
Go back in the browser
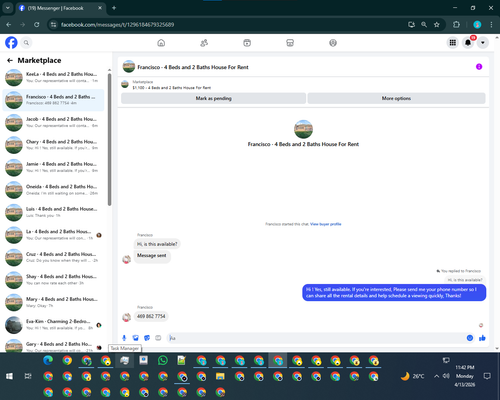[9, 25]
